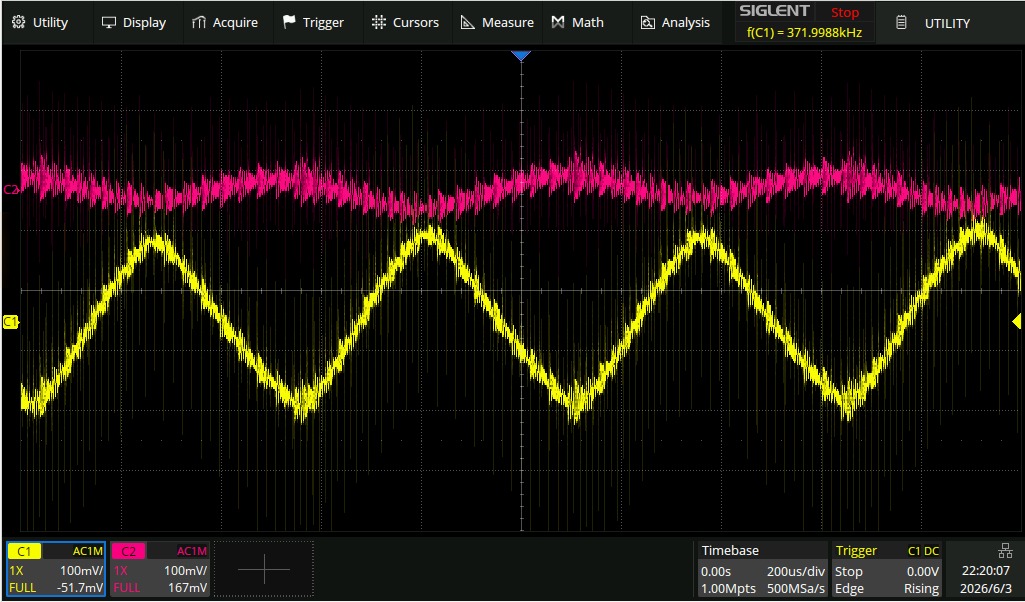Click the Measure ruler icon

[x=467, y=23]
